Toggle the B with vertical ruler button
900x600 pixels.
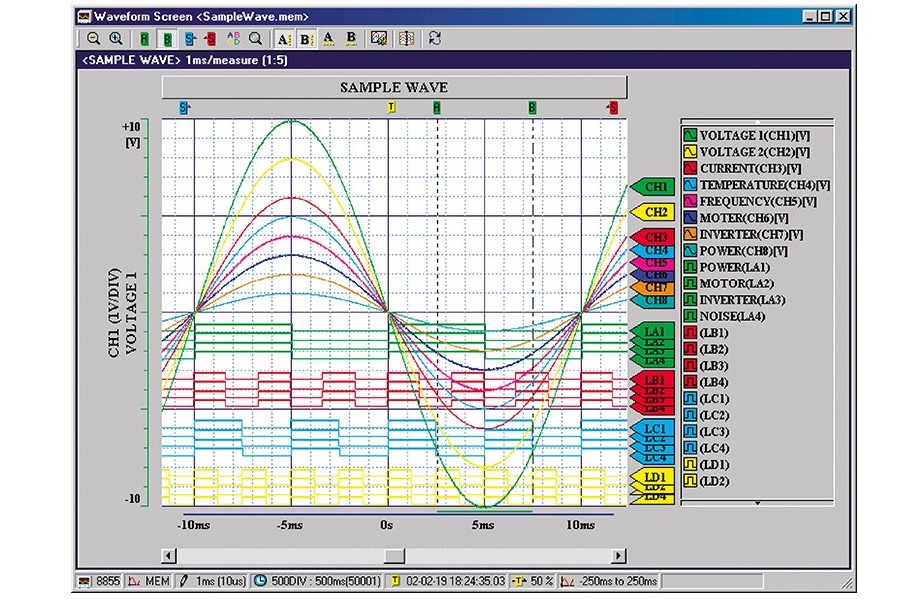307,38
